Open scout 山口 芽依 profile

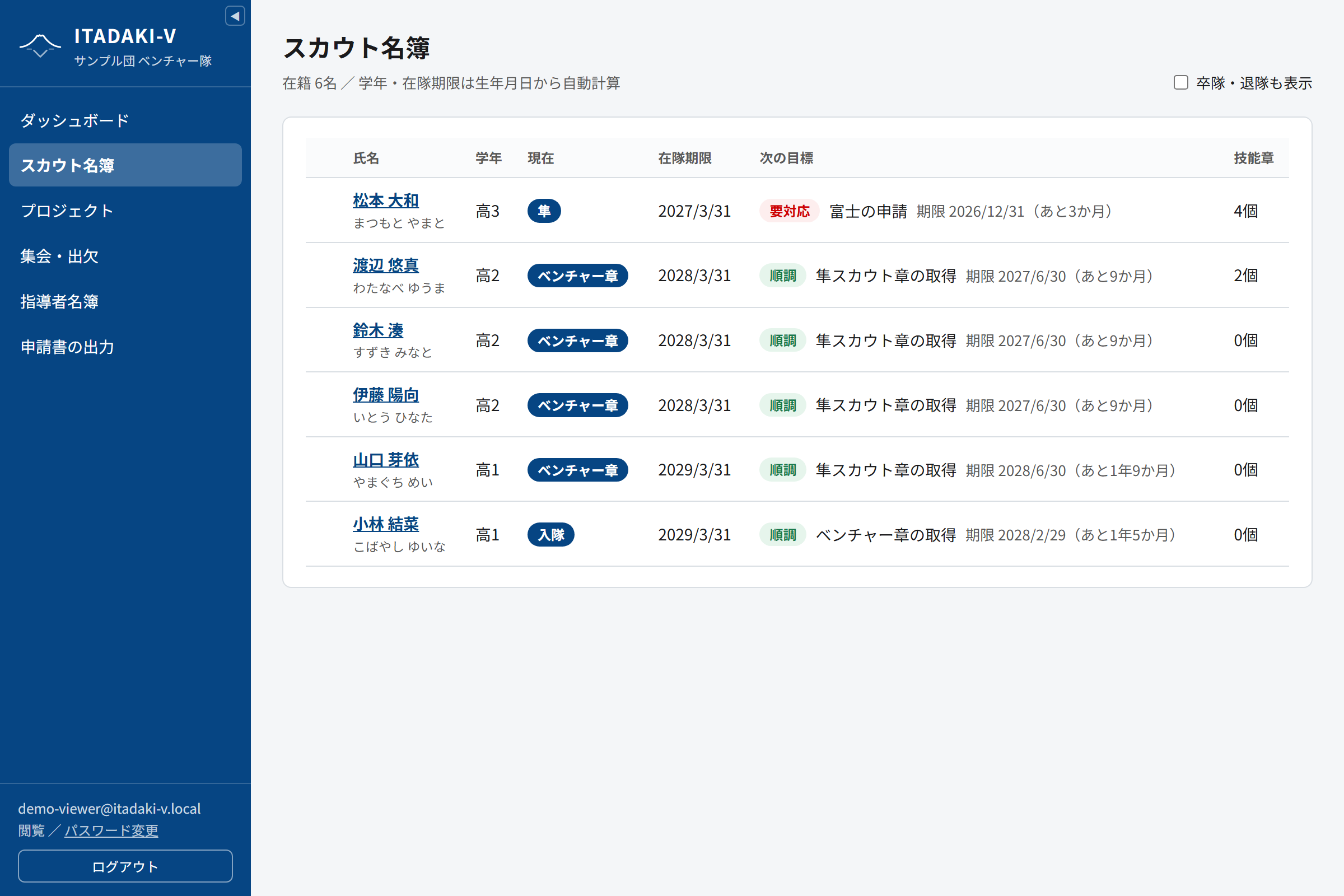click(x=386, y=460)
